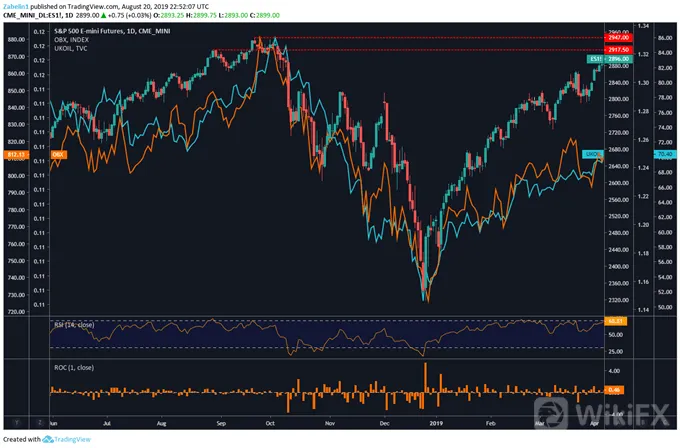
Task: Click the orange RSI value tag 60.51
Action: pos(615,321)
